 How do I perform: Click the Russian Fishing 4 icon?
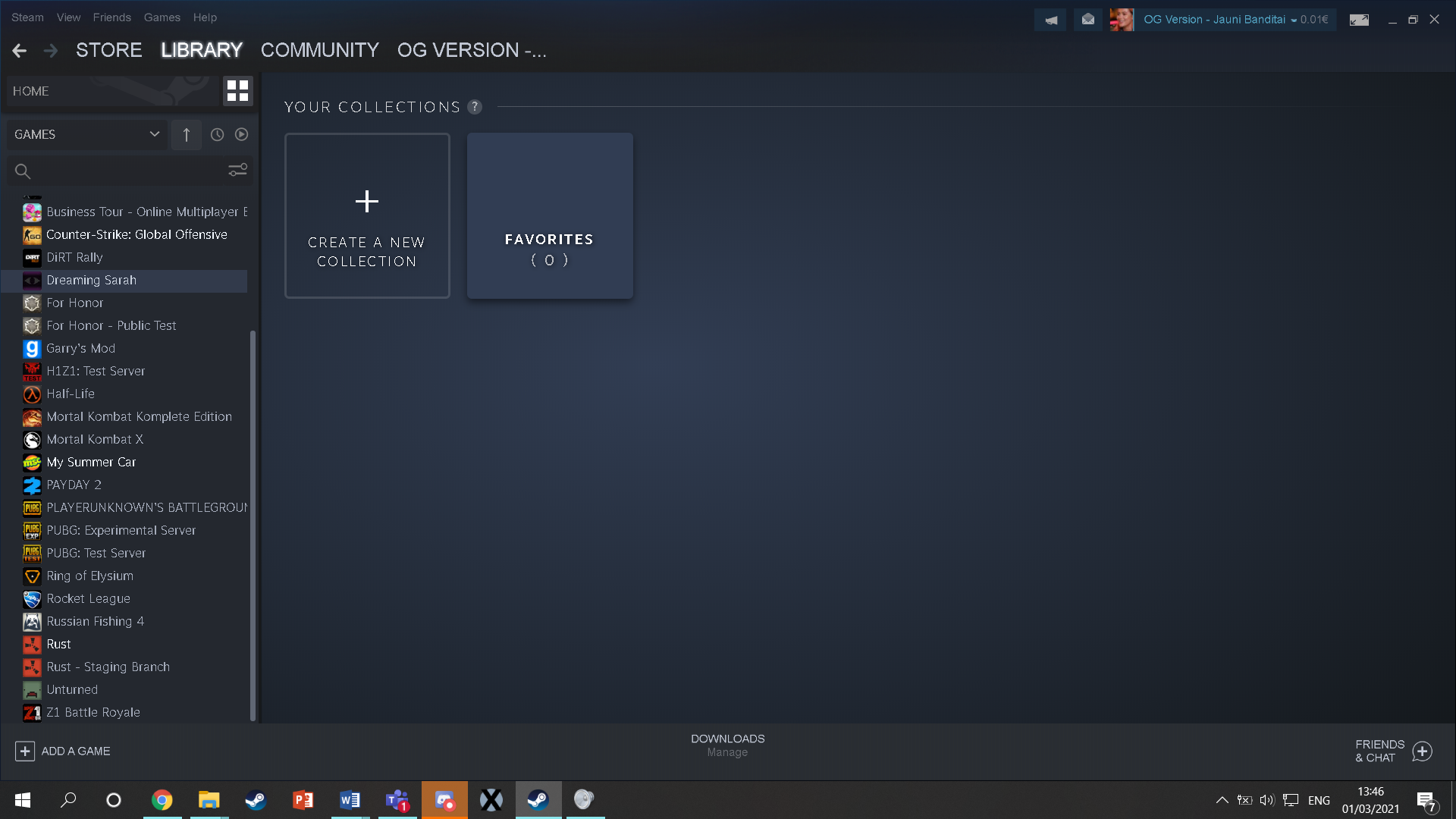[x=32, y=622]
